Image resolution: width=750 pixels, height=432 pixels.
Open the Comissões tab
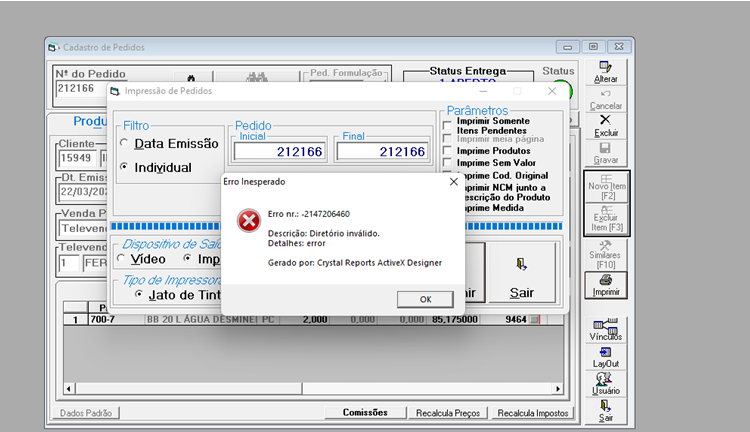tap(365, 412)
